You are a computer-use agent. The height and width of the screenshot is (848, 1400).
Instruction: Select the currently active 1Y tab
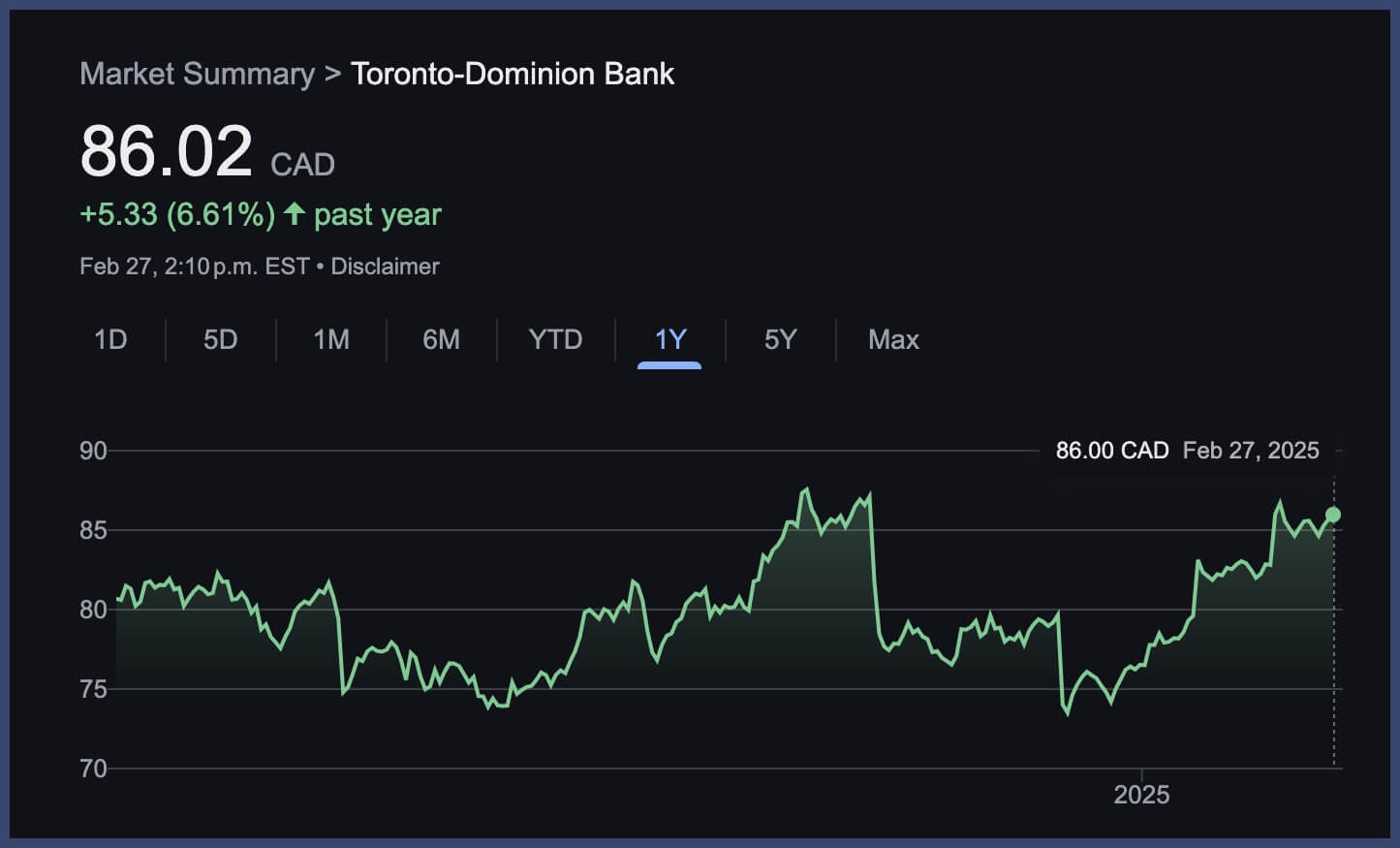670,340
